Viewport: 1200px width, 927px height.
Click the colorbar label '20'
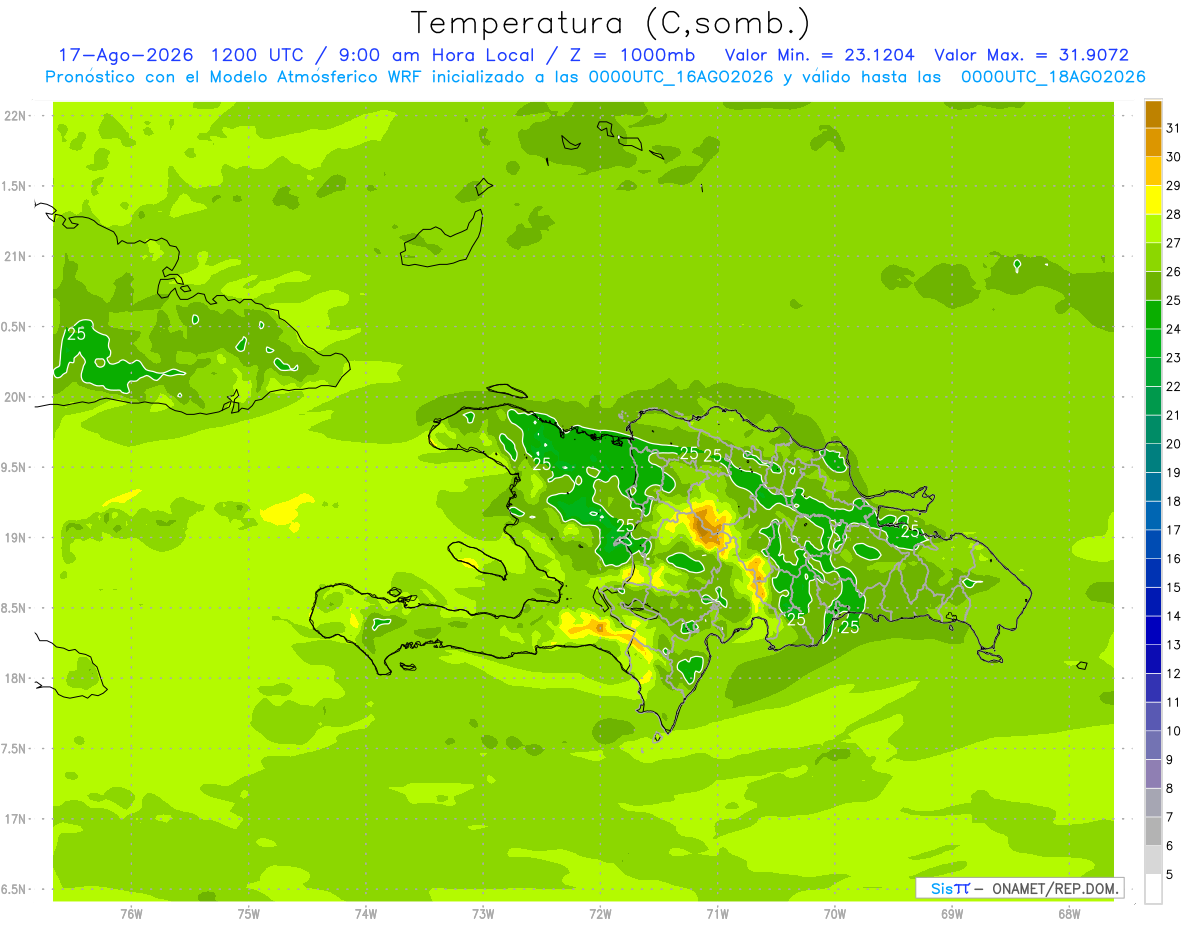click(x=1174, y=444)
